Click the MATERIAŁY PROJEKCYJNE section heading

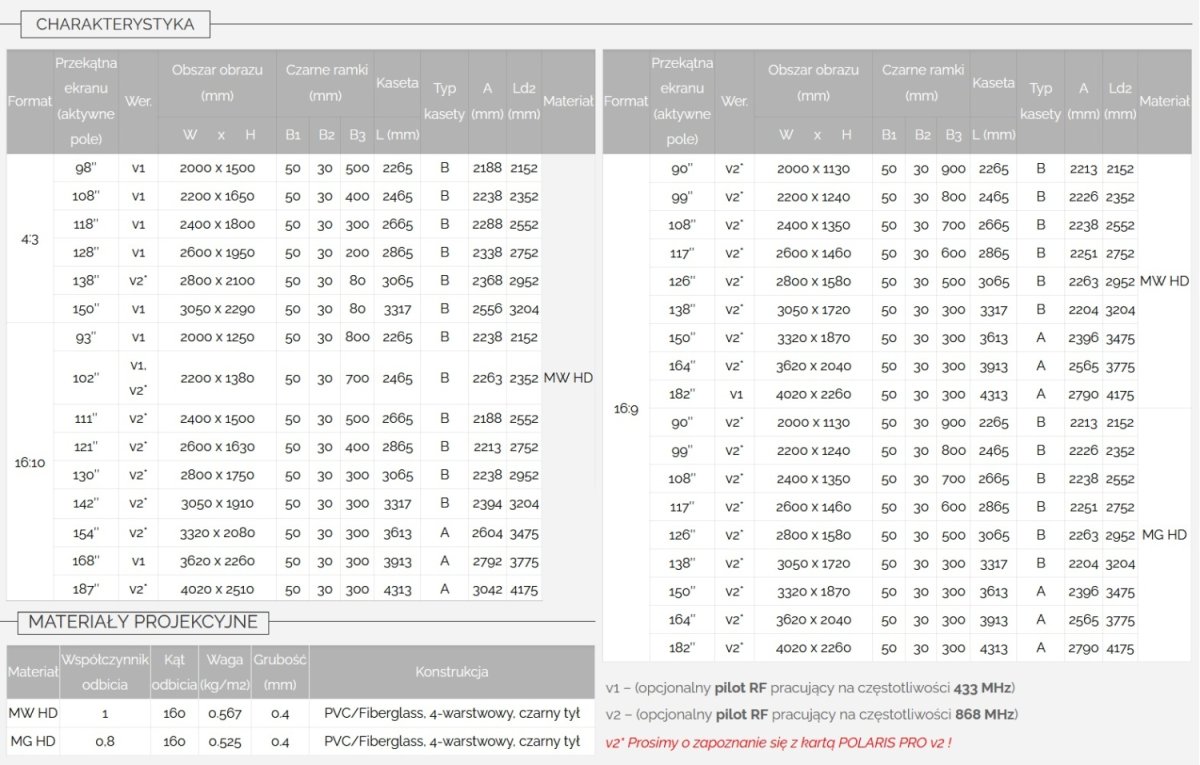(143, 622)
